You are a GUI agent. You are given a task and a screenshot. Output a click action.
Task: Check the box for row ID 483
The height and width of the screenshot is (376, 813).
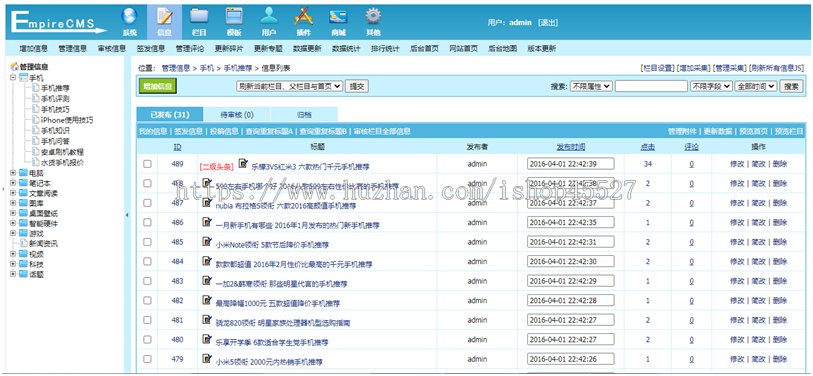click(x=147, y=281)
